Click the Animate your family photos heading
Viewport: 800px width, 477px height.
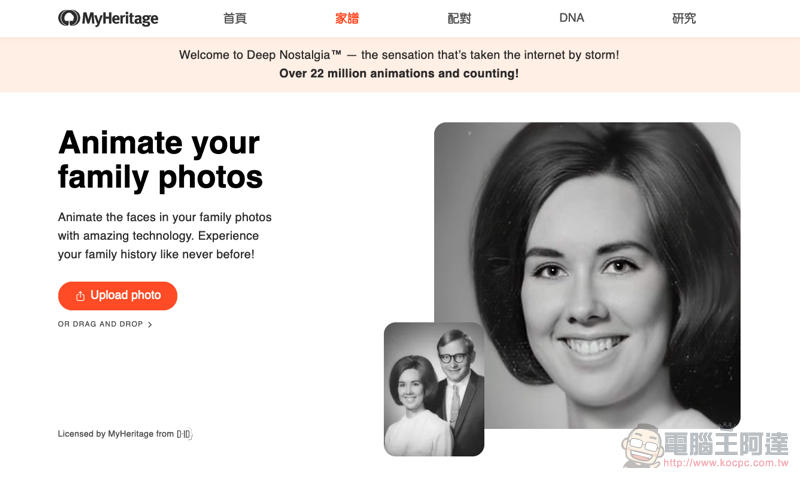tap(160, 160)
